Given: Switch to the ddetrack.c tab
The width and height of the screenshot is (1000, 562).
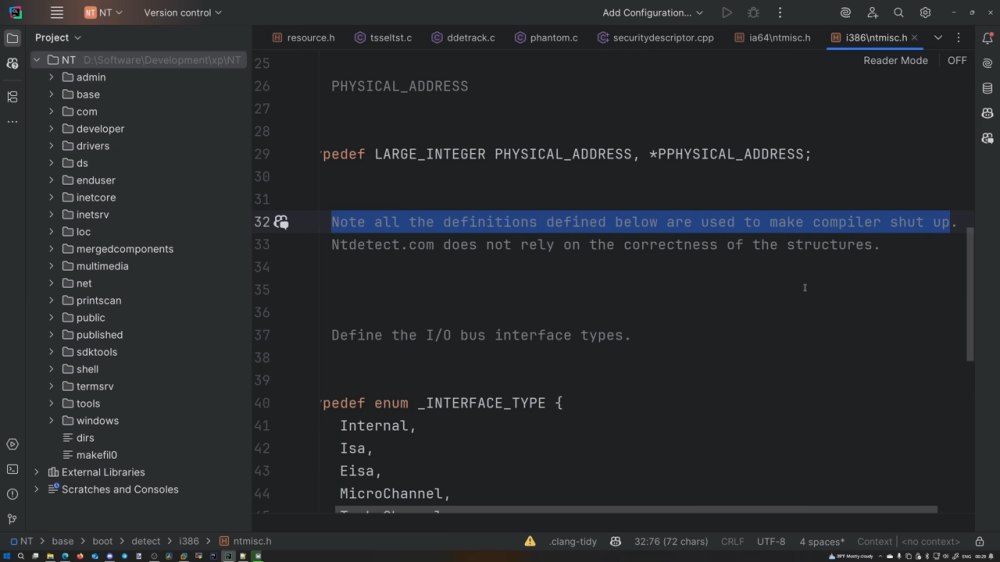Looking at the screenshot, I should (463, 38).
